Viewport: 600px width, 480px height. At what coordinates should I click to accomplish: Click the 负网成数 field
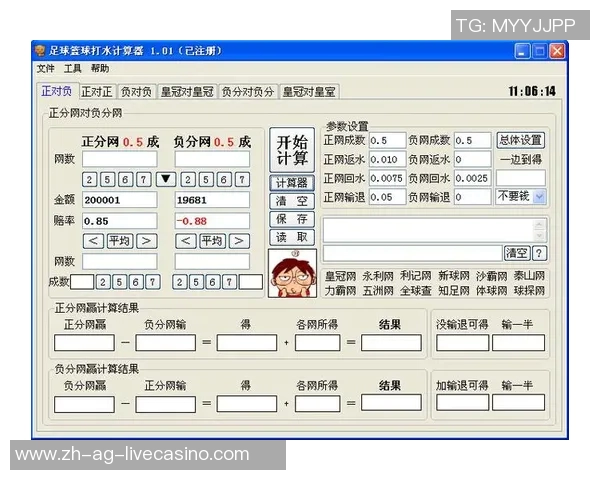pyautogui.click(x=473, y=140)
